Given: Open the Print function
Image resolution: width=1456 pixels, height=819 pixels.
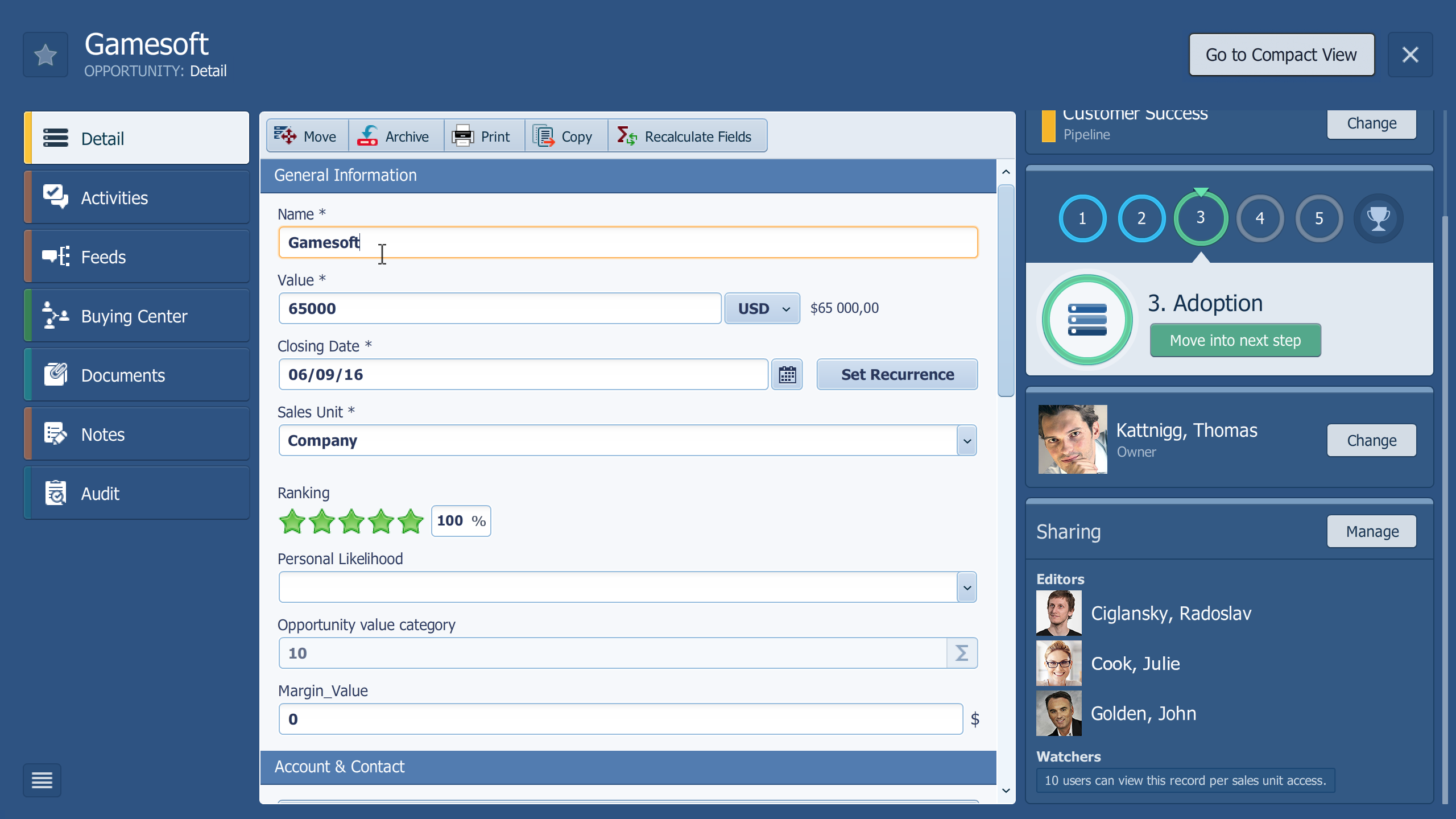Looking at the screenshot, I should tap(463, 136).
